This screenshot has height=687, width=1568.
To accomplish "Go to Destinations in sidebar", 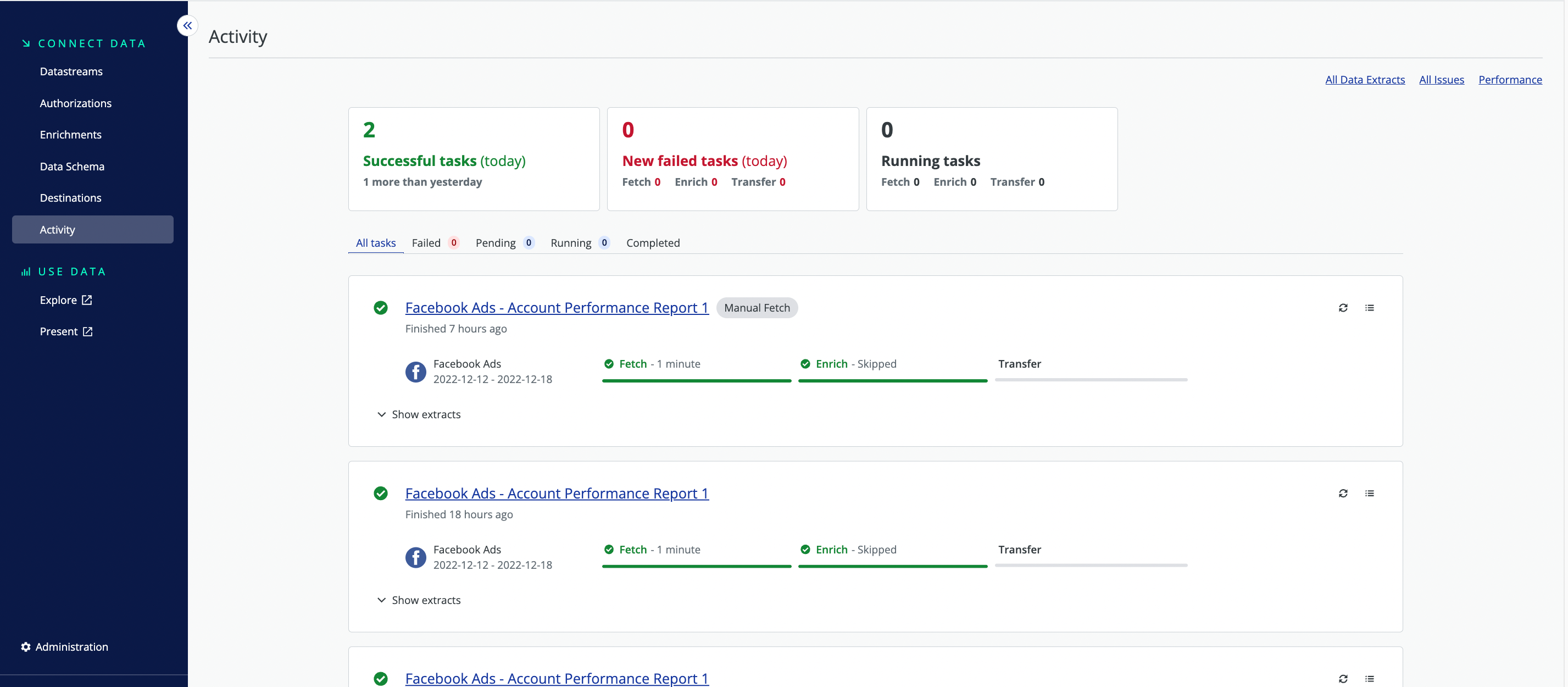I will [71, 198].
